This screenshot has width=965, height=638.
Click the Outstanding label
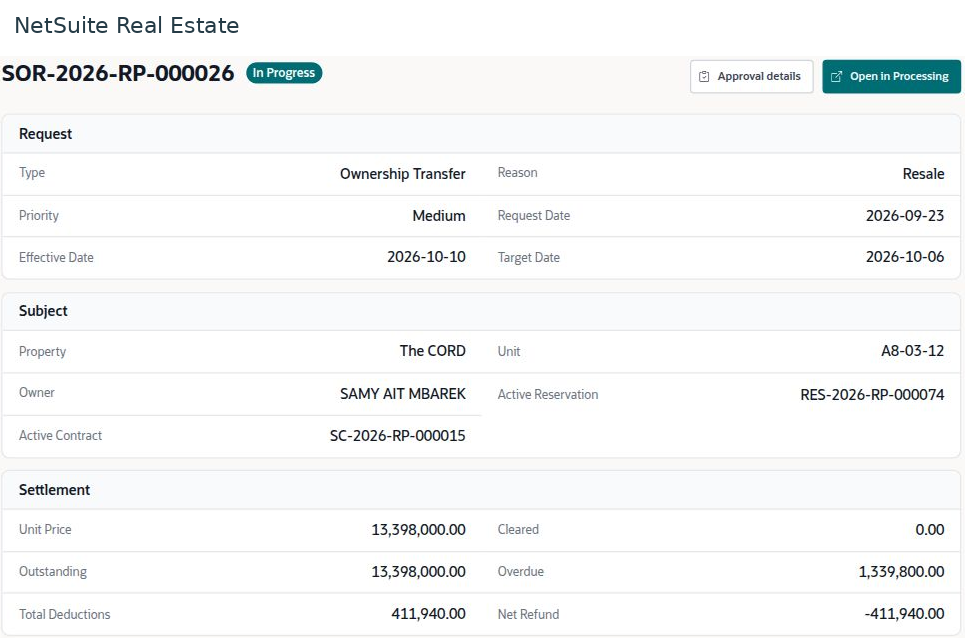coord(53,572)
